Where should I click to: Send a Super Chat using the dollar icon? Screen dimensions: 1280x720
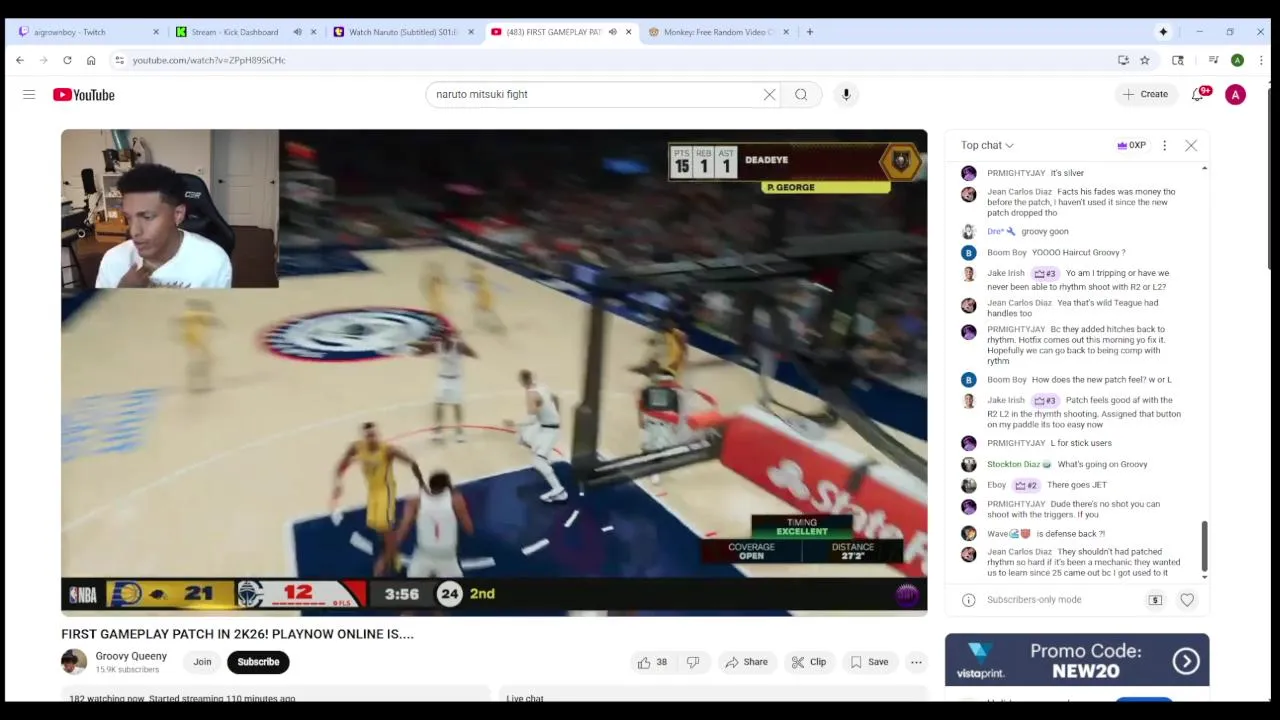[x=1155, y=600]
